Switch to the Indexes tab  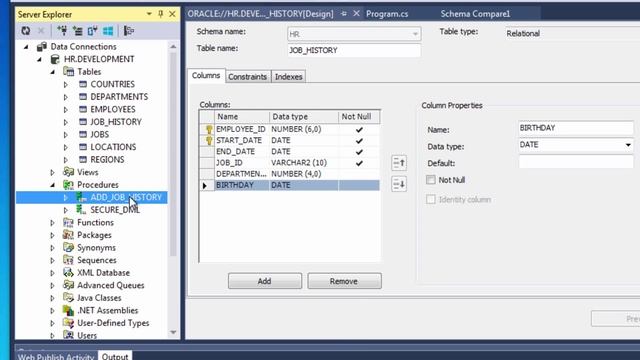click(289, 76)
